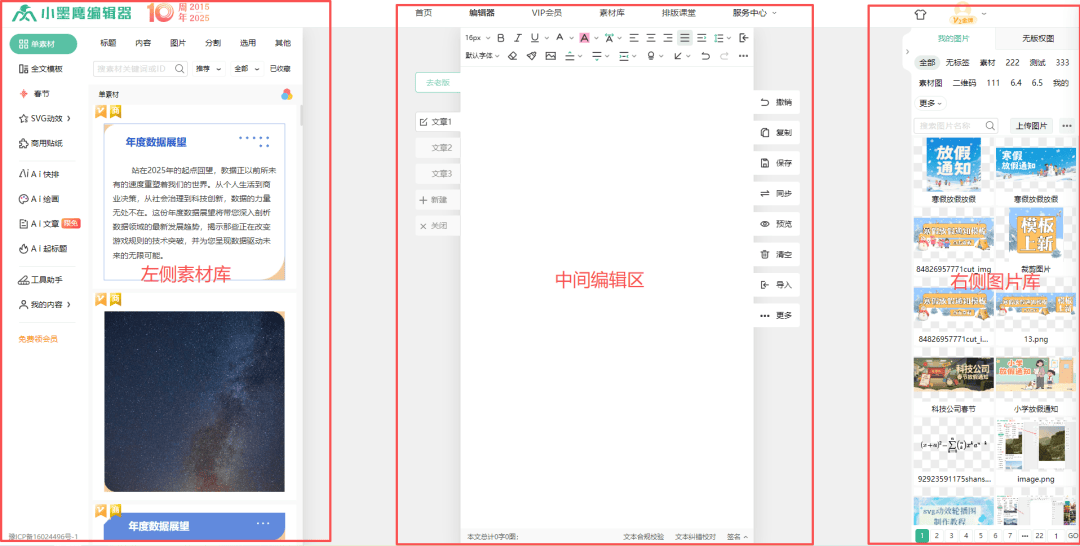This screenshot has width=1080, height=546.
Task: Click the material keyword search field
Action: pyautogui.click(x=134, y=69)
